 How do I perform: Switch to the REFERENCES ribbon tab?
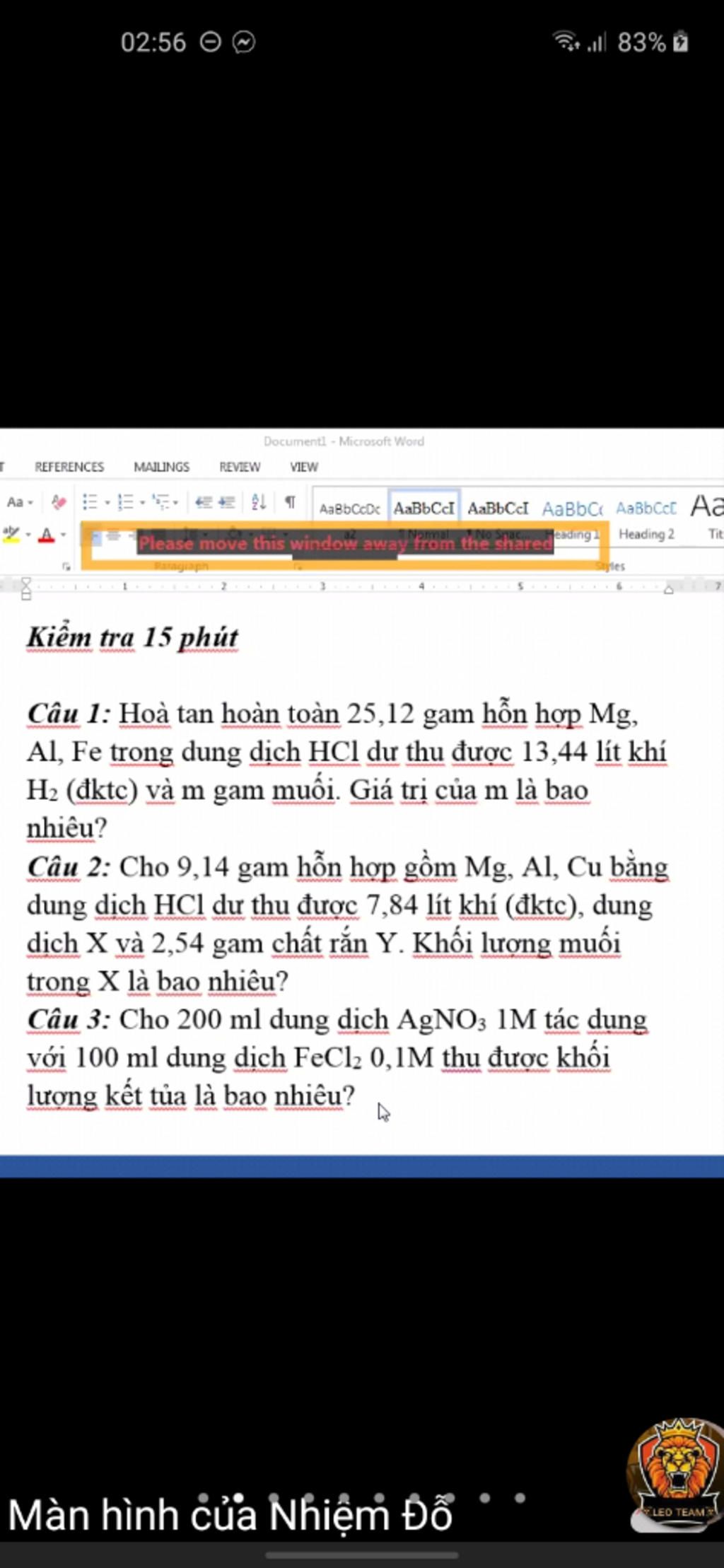tap(69, 467)
